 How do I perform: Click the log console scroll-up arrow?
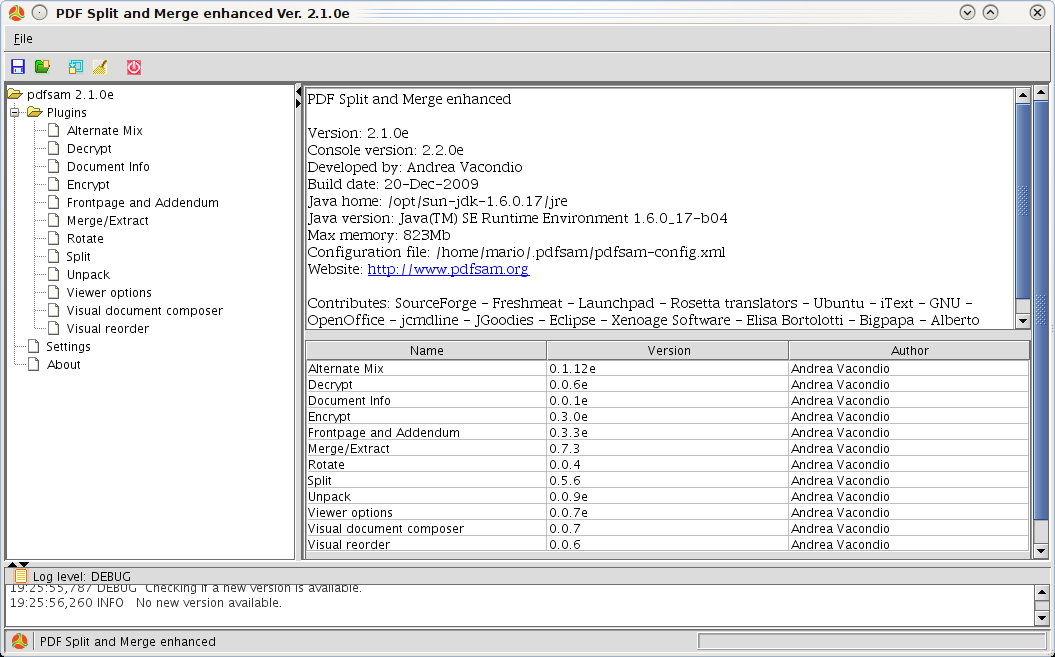(x=1041, y=593)
